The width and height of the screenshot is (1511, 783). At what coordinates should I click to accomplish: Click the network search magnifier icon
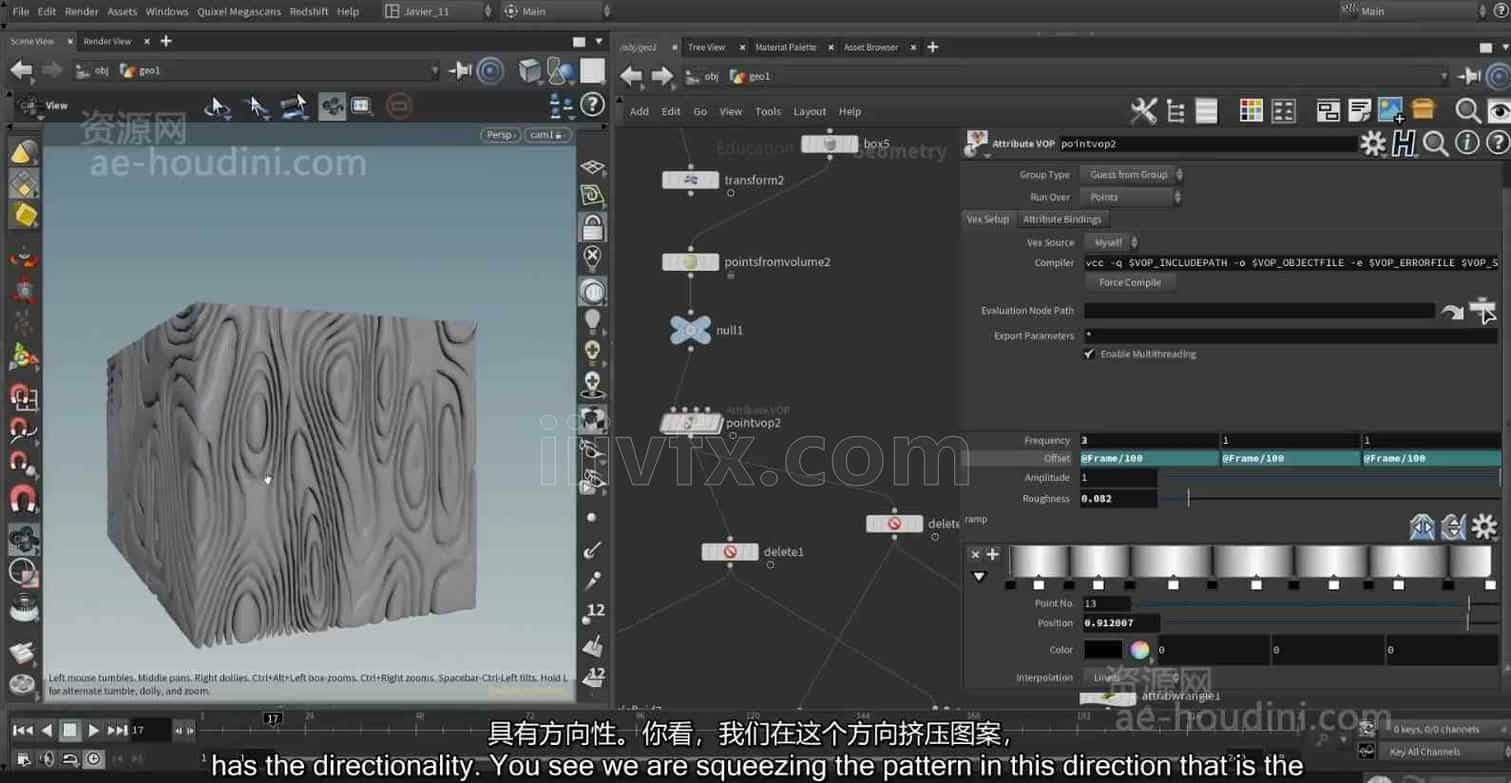[x=1467, y=111]
